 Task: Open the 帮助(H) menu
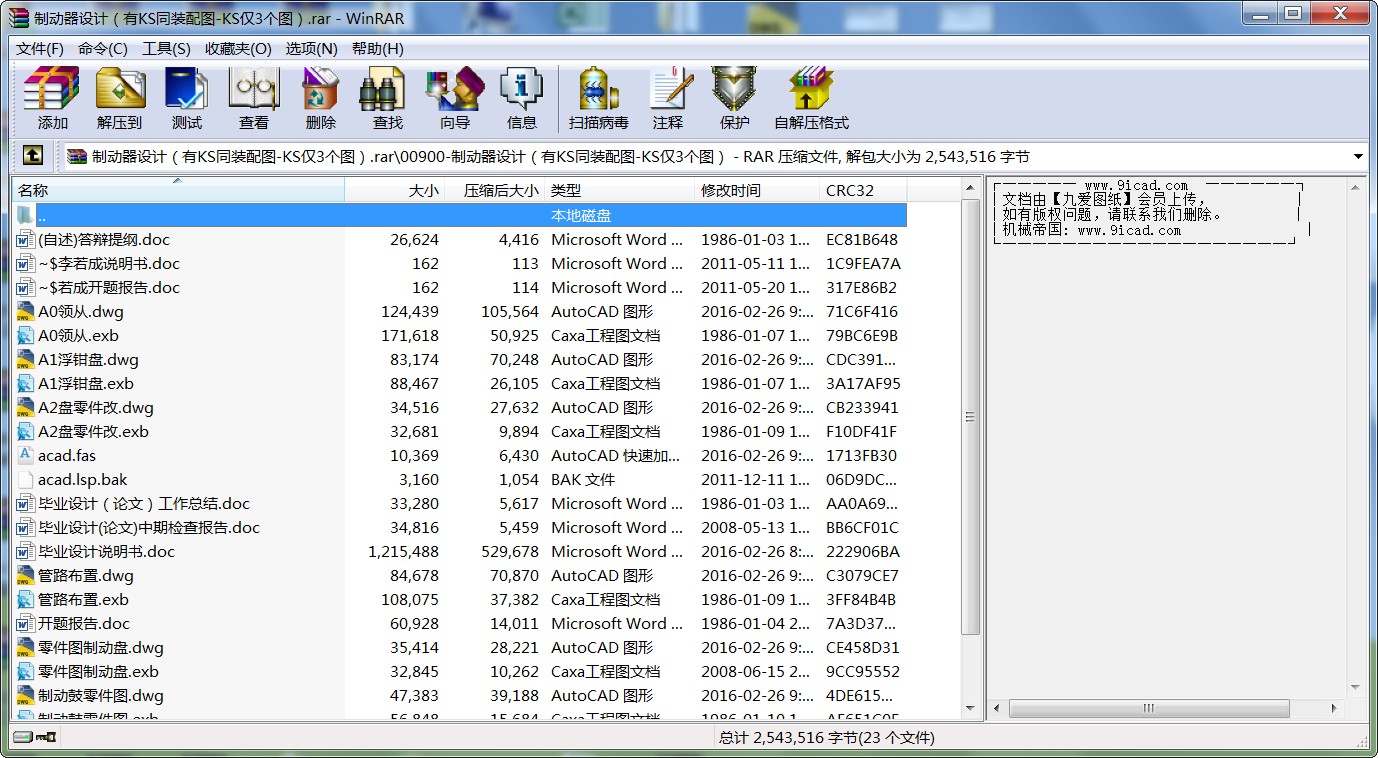coord(378,48)
